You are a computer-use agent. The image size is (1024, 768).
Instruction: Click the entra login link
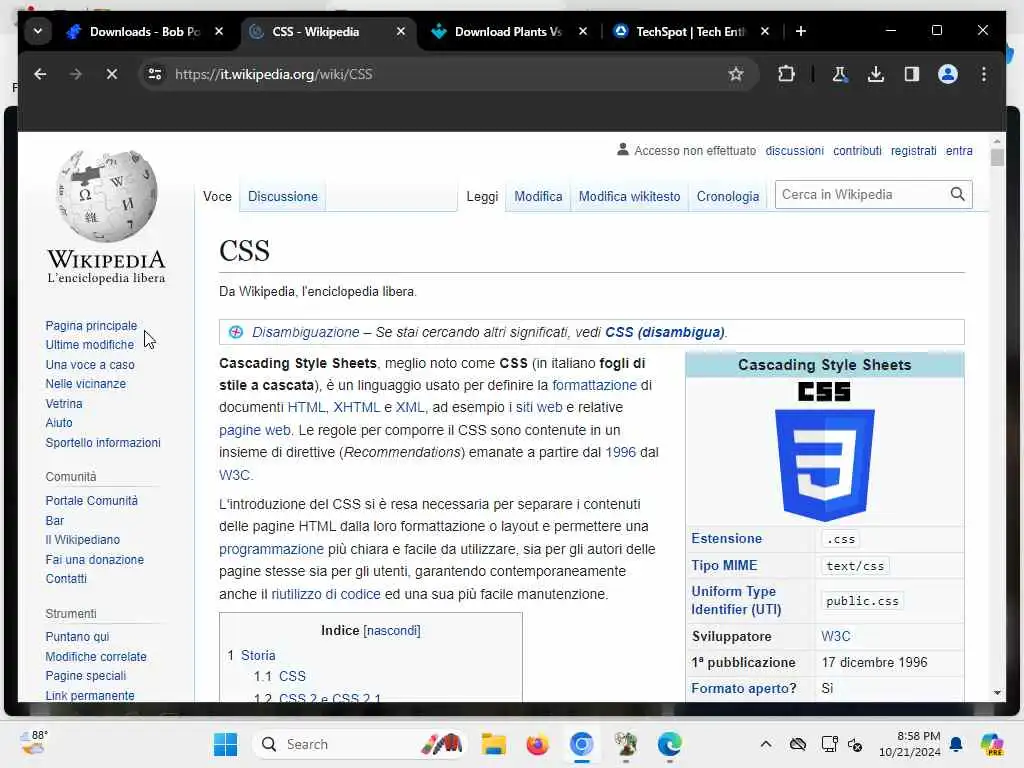pyautogui.click(x=959, y=151)
